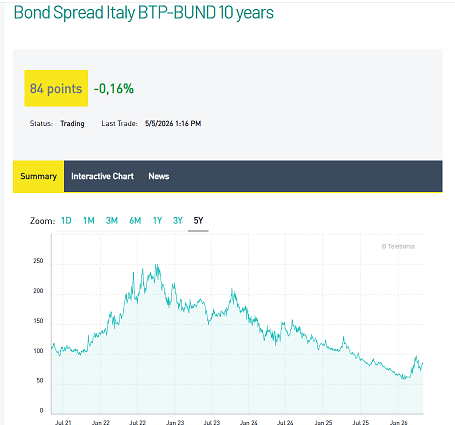This screenshot has height=425, width=455.
Task: Click the most recent point on chart line
Action: [423, 363]
